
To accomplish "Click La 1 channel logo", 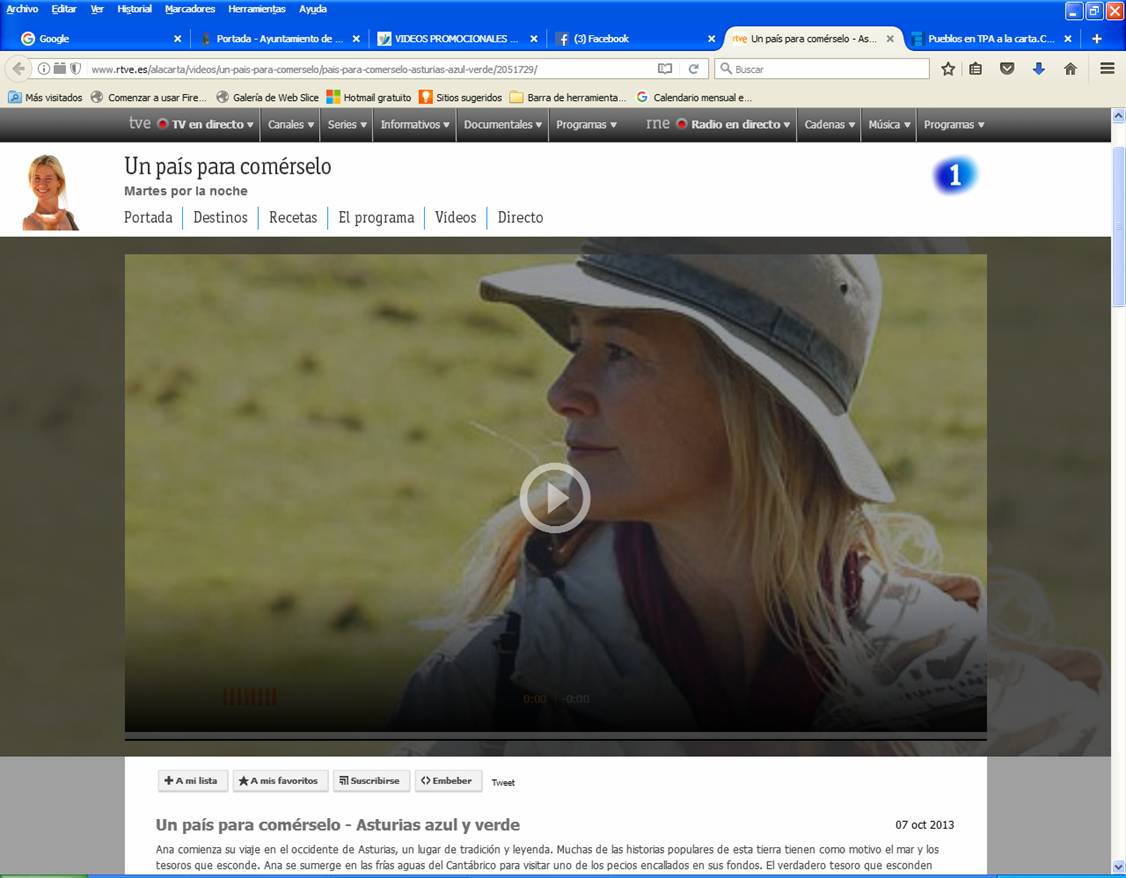I will (954, 175).
